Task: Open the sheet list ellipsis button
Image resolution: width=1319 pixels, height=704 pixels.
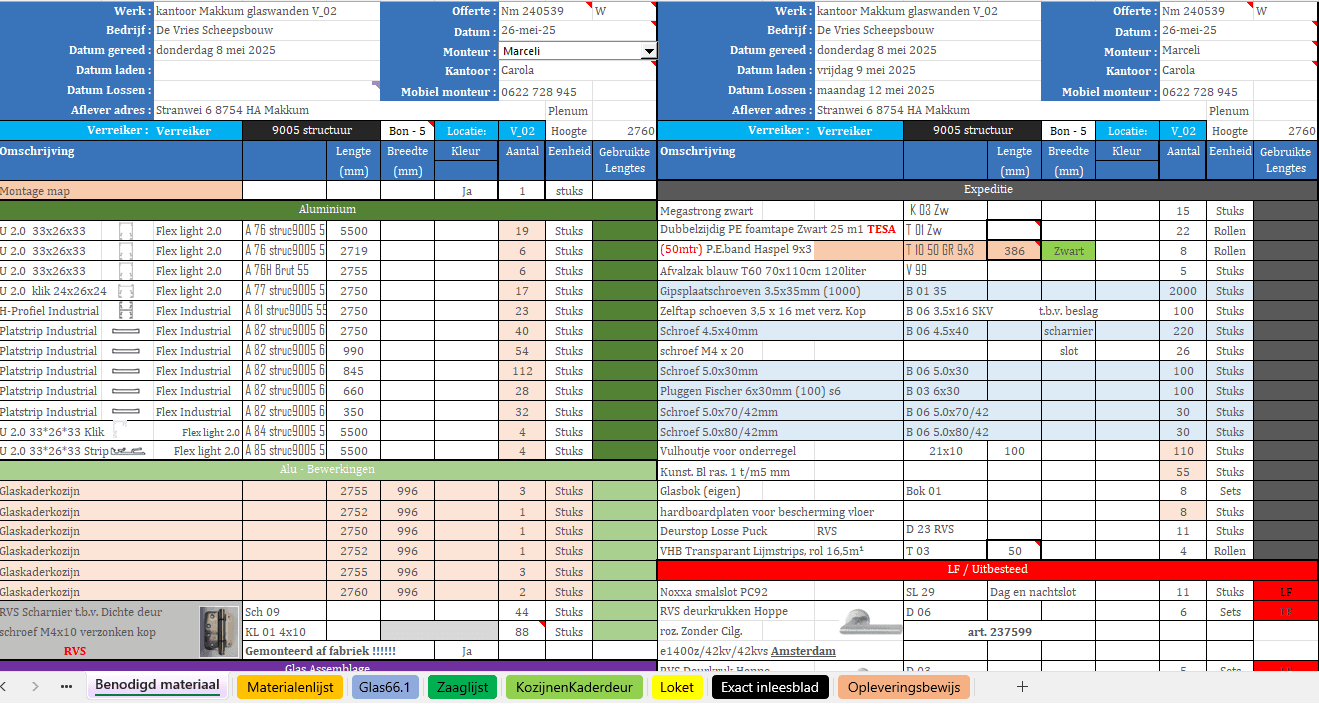Action: 67,687
